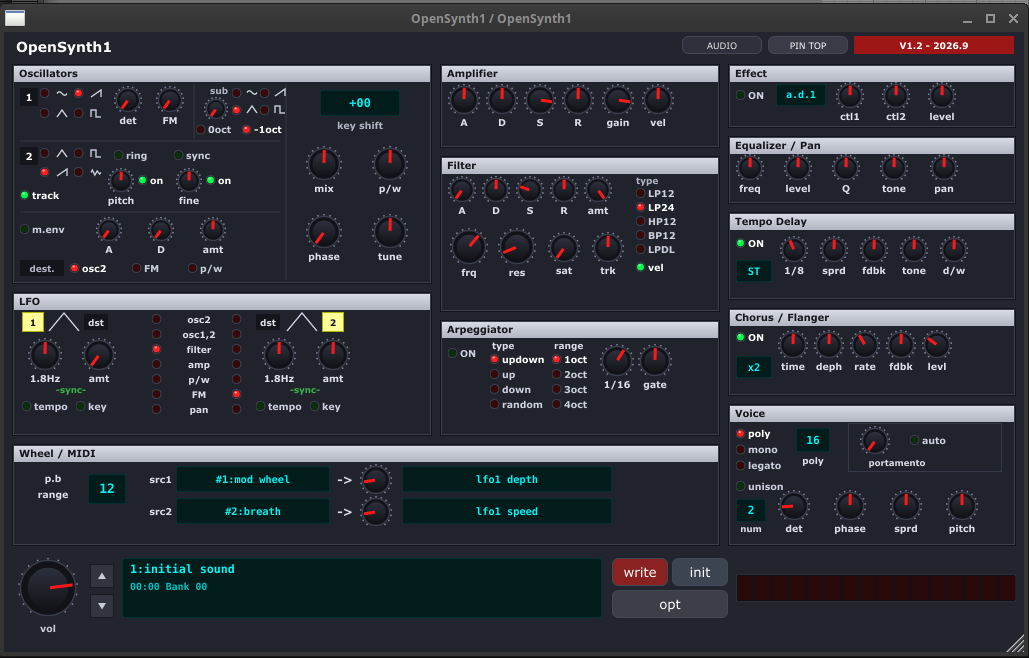The width and height of the screenshot is (1029, 658).
Task: Go to previous patch with up arrow
Action: [x=102, y=576]
